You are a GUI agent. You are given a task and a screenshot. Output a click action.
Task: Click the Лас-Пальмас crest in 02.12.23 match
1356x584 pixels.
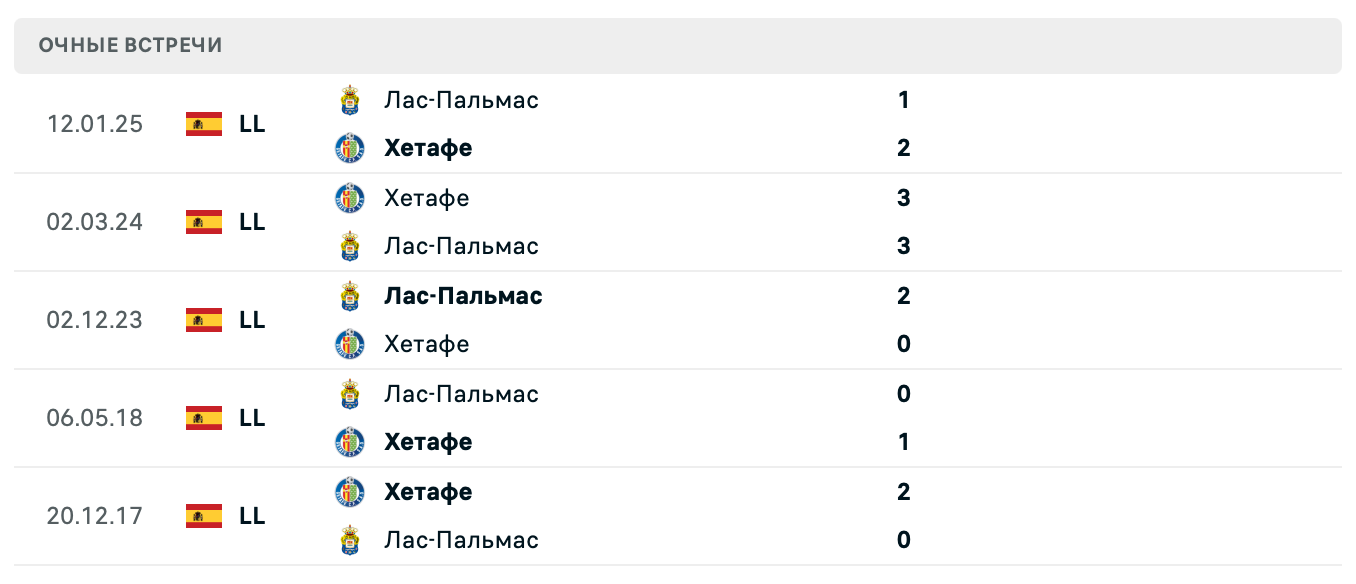(349, 296)
